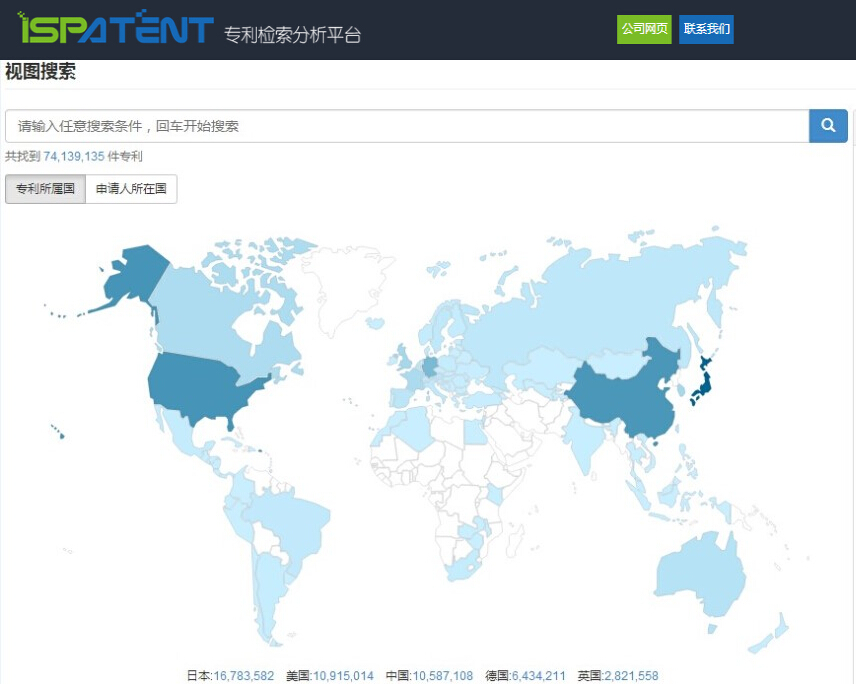
Task: Click the 日本 label in the legend
Action: (x=198, y=676)
